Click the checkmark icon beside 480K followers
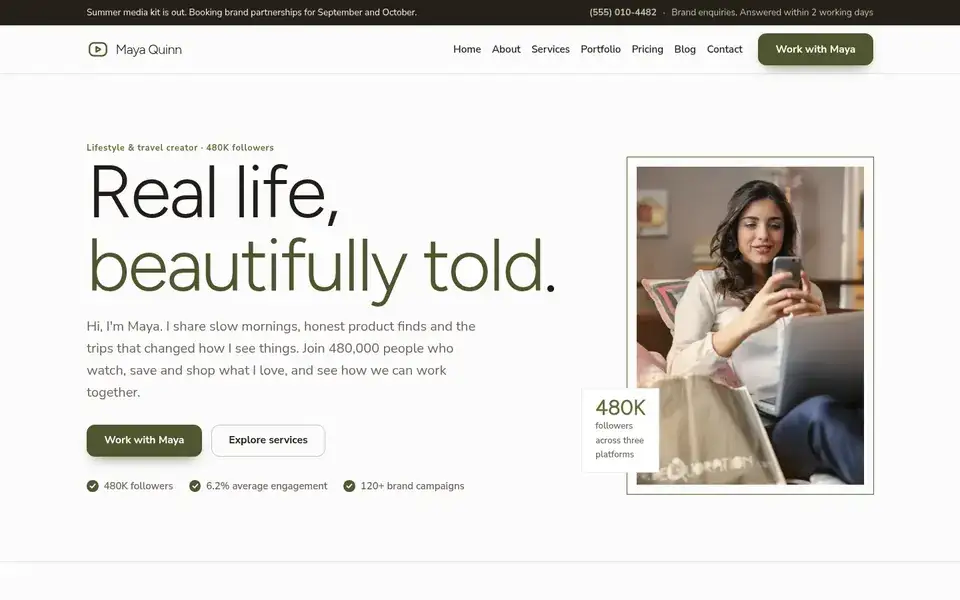 pyautogui.click(x=92, y=486)
